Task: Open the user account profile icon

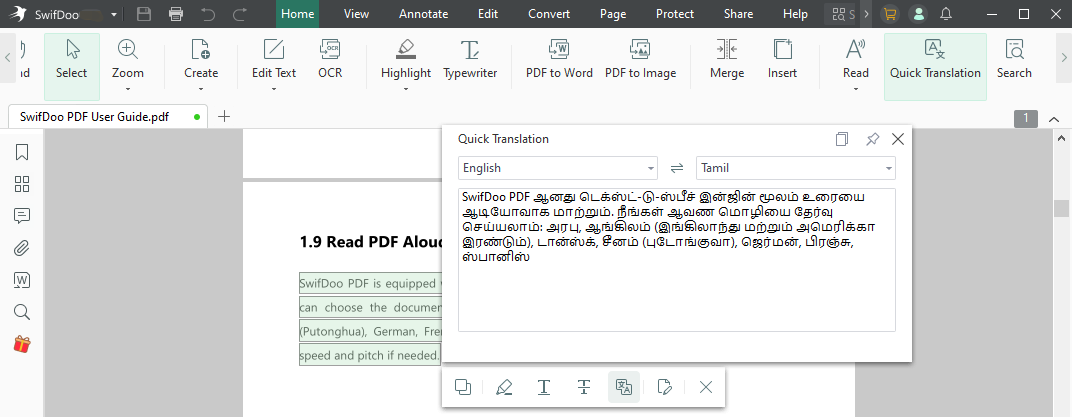Action: (917, 14)
